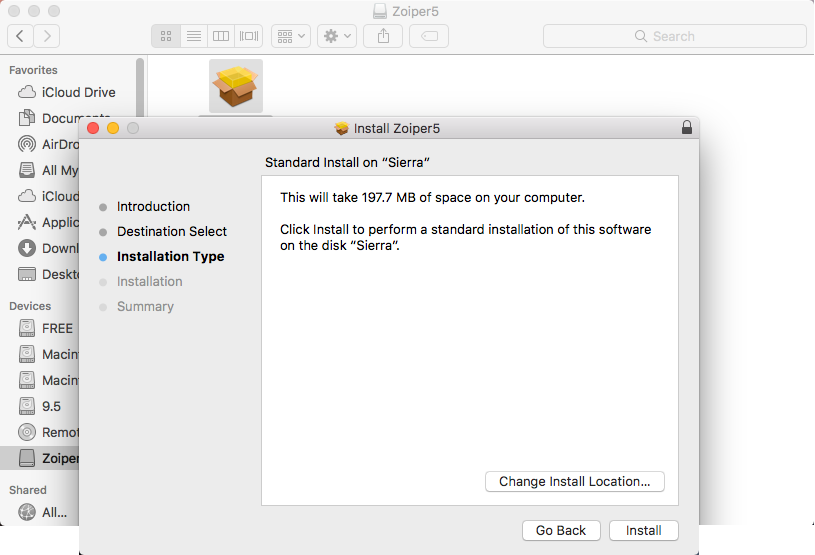Click the Finder Search field
The height and width of the screenshot is (555, 815).
click(x=674, y=36)
